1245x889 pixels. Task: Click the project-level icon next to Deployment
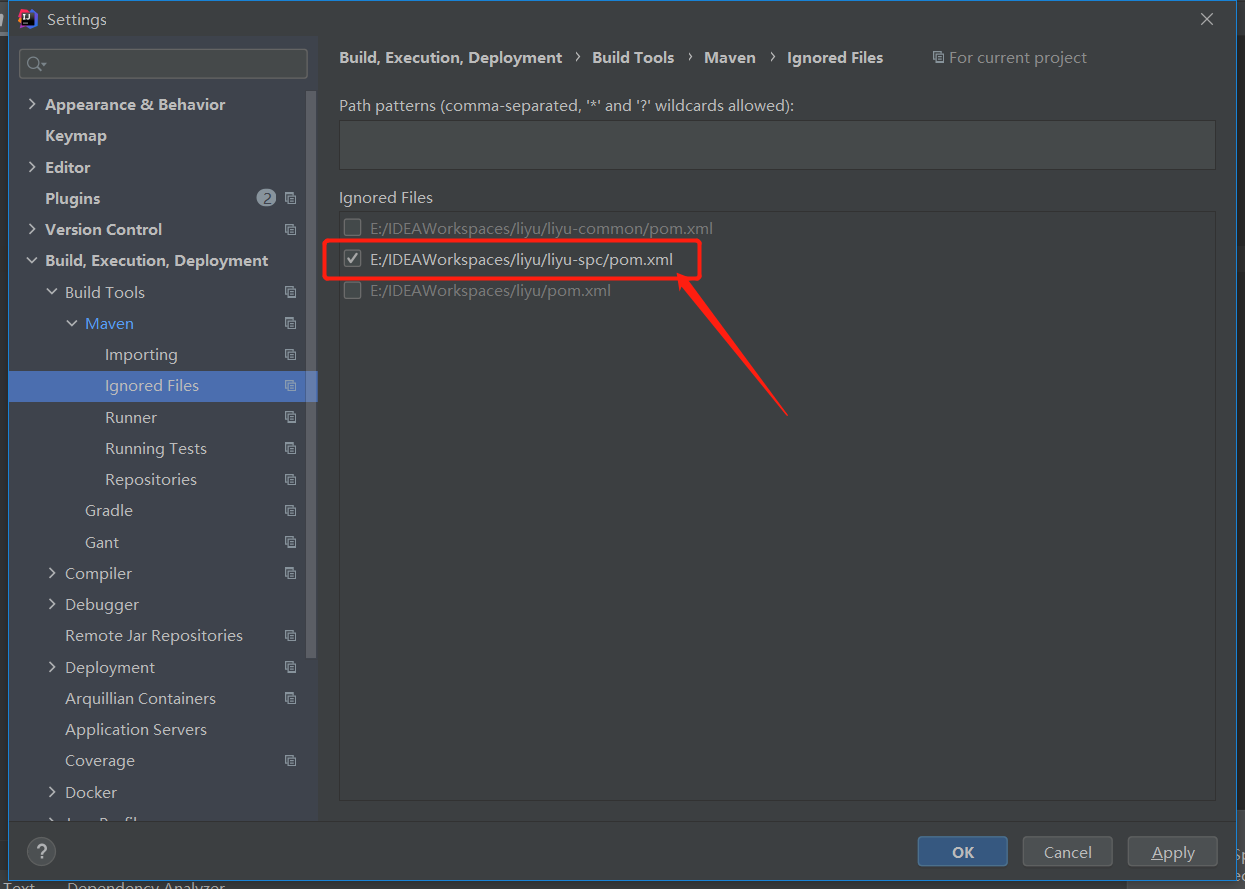[290, 667]
